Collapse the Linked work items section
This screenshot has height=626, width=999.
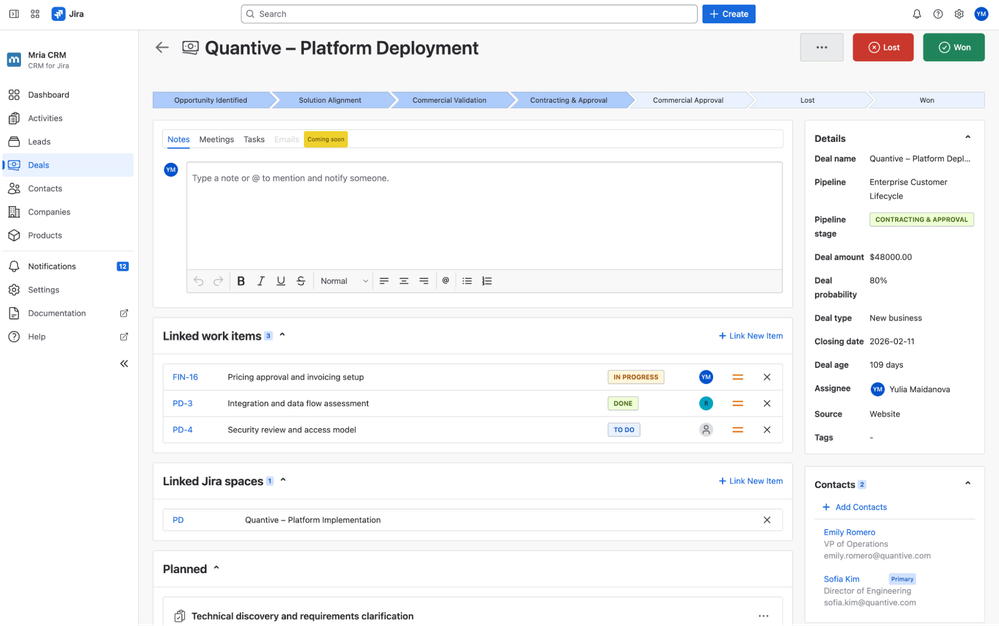pos(283,336)
